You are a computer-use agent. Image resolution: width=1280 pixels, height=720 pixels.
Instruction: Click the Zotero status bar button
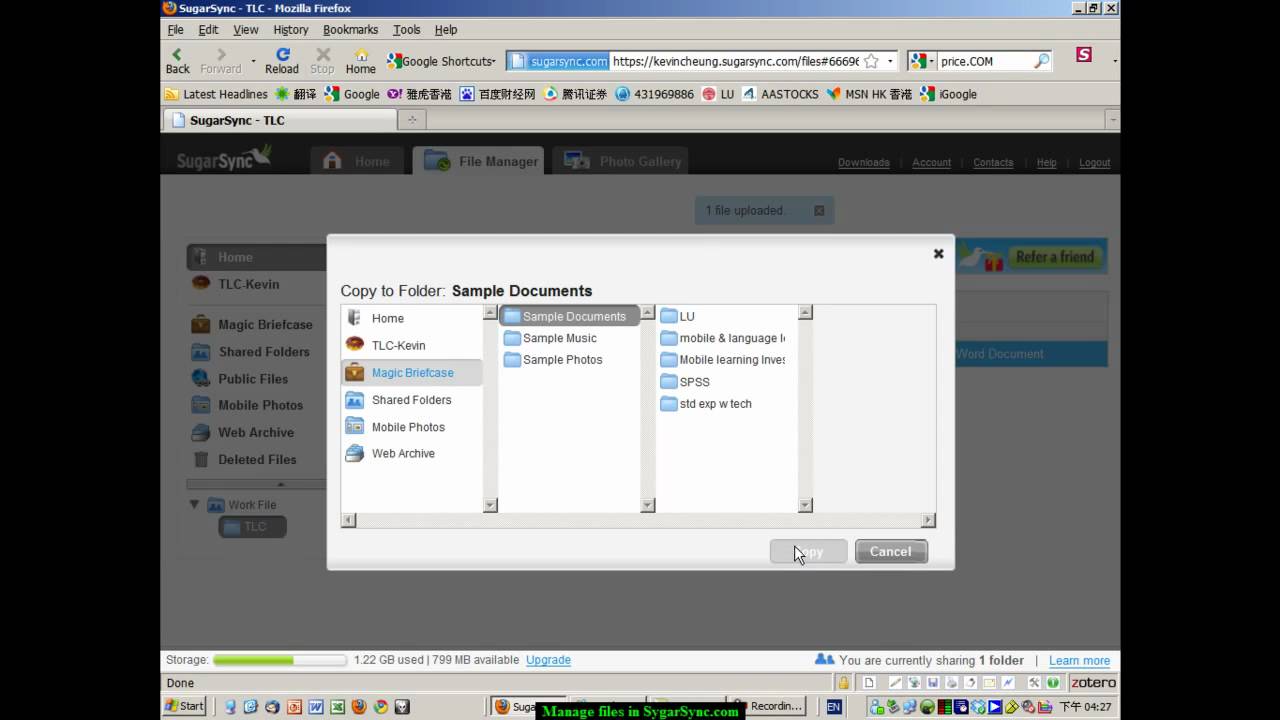tap(1093, 683)
